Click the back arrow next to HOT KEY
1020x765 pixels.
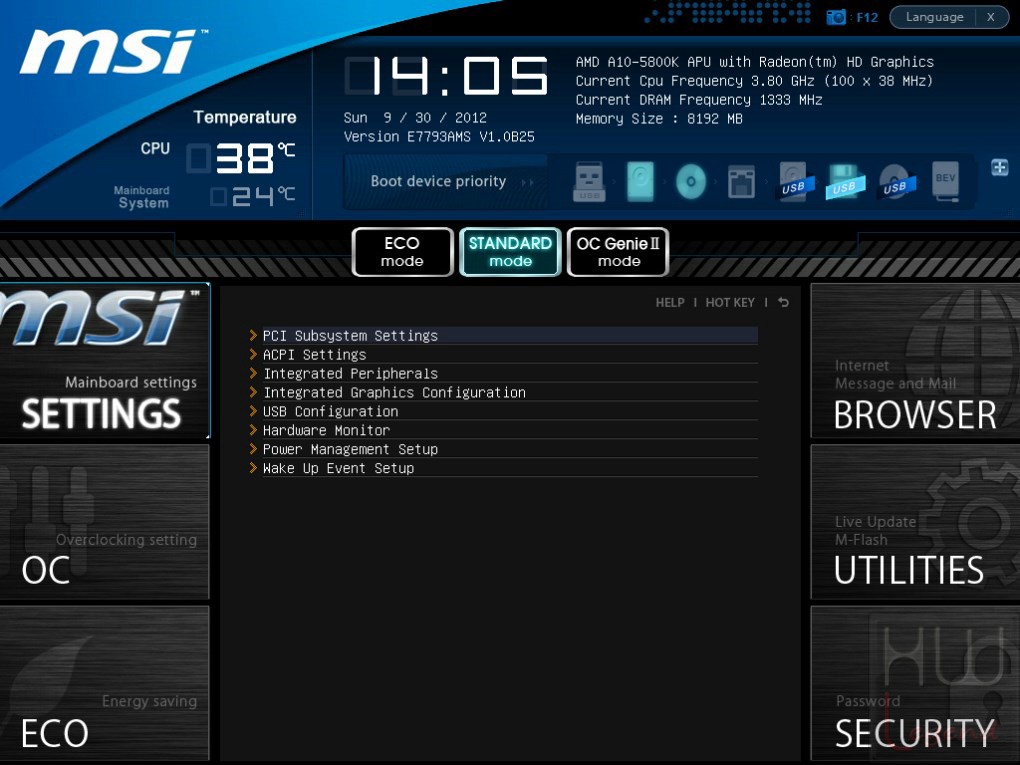pos(783,302)
